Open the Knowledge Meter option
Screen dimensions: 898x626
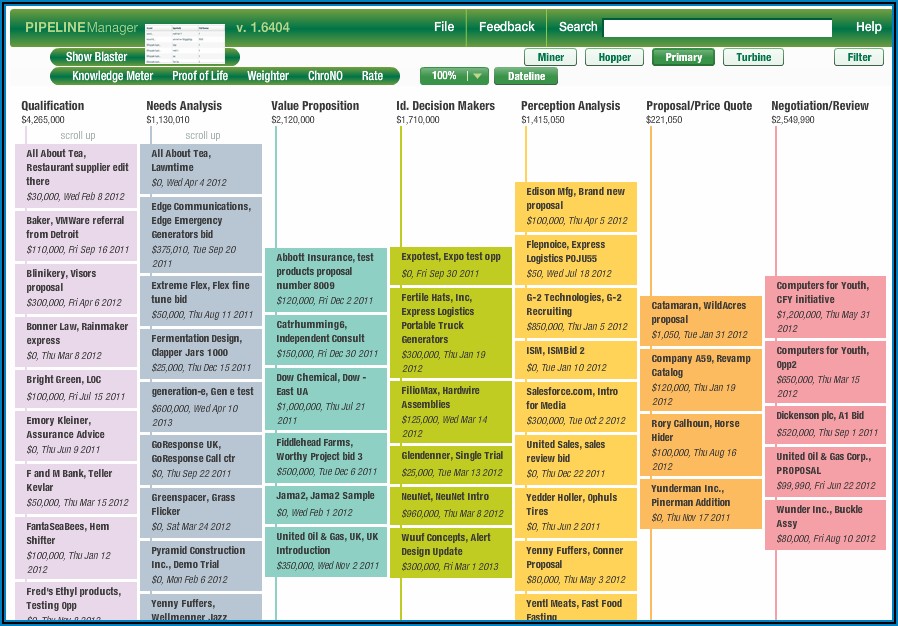tap(112, 76)
